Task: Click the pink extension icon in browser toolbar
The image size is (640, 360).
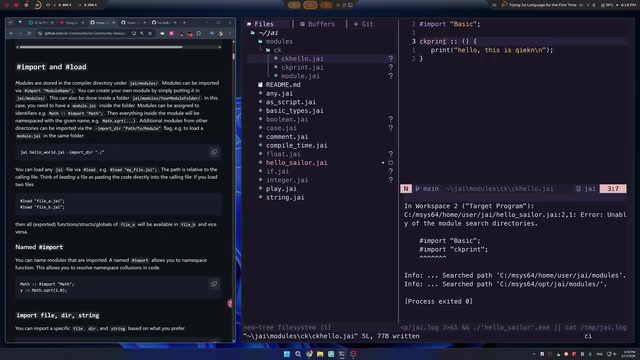Action: [171, 33]
